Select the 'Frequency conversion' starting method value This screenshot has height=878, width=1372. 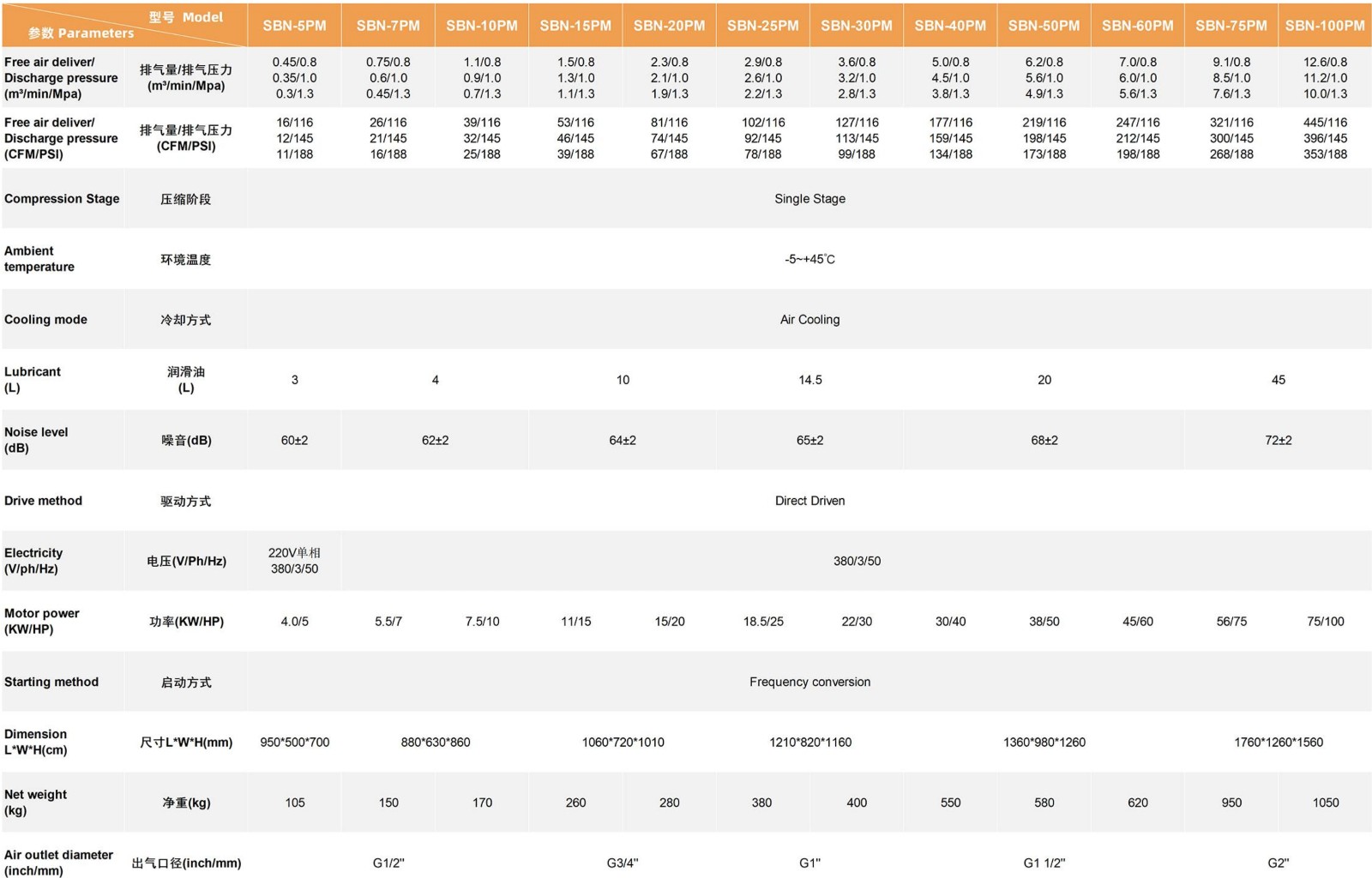809,682
